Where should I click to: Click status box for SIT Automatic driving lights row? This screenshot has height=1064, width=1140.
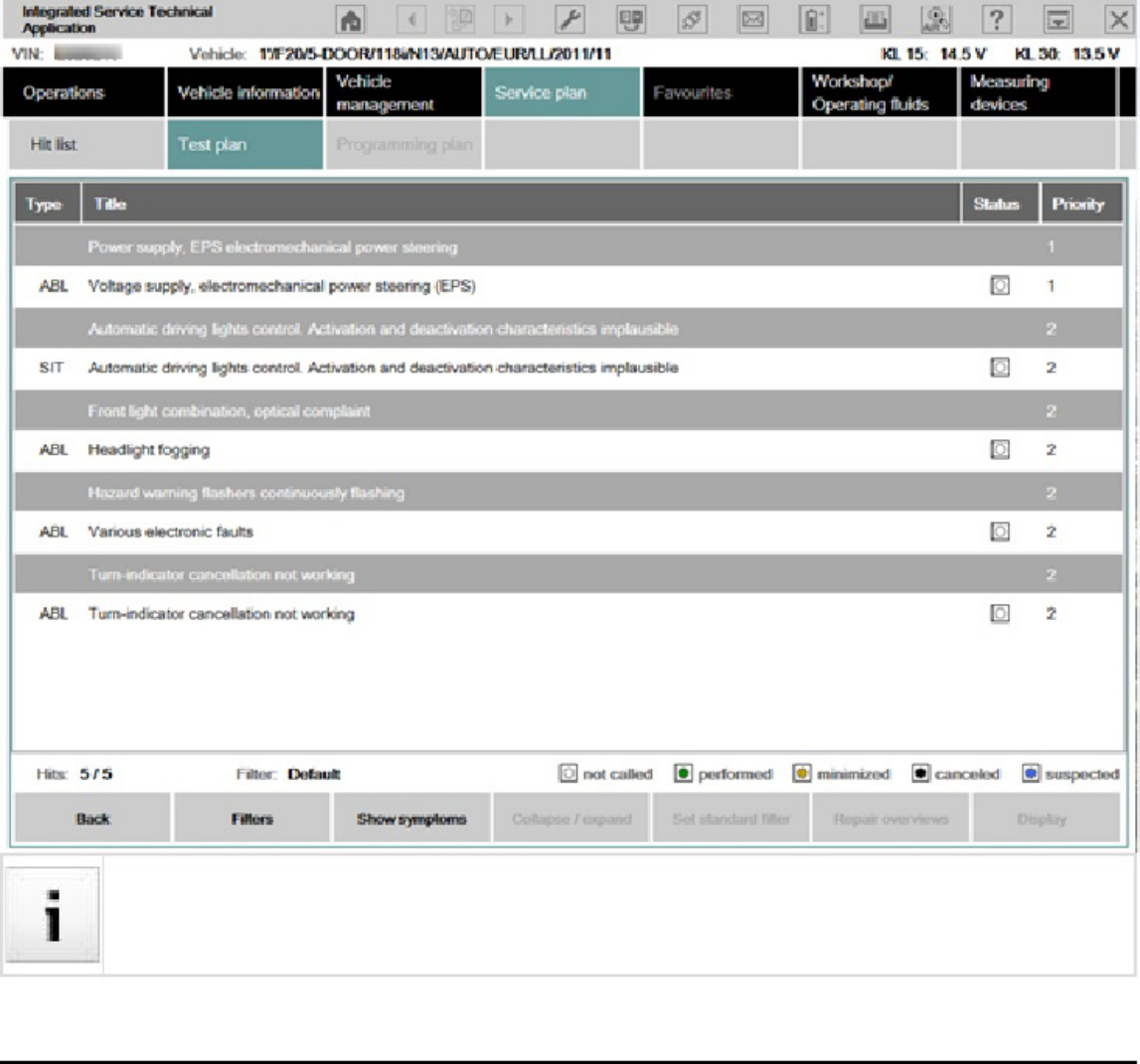pyautogui.click(x=1000, y=368)
